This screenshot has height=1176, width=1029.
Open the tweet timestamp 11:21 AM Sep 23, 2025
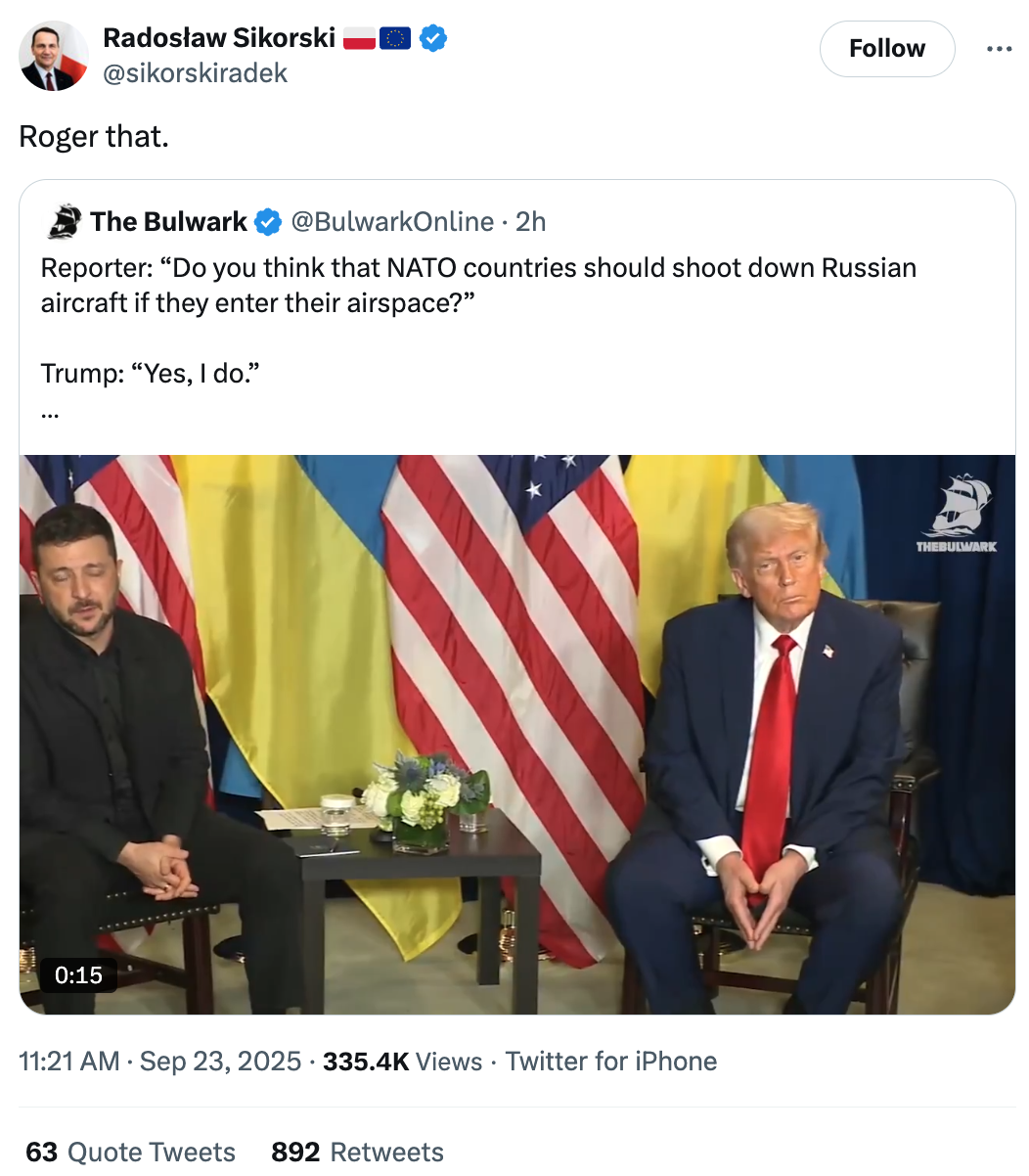coord(160,1062)
